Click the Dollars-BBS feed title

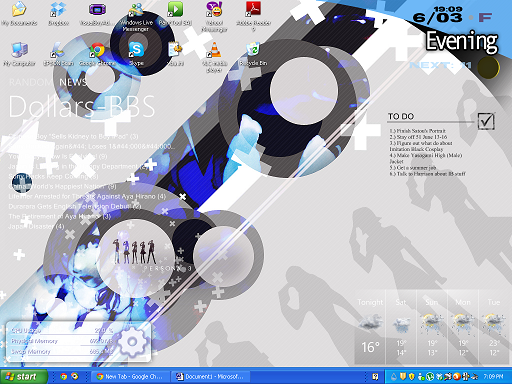point(81,106)
